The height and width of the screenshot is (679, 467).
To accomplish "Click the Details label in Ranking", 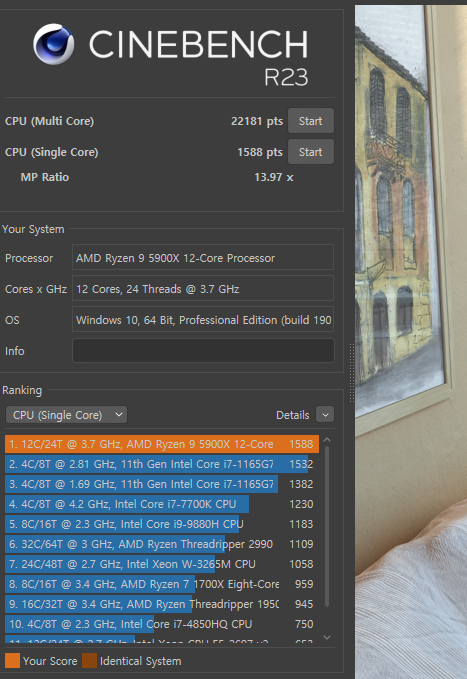I will point(292,415).
